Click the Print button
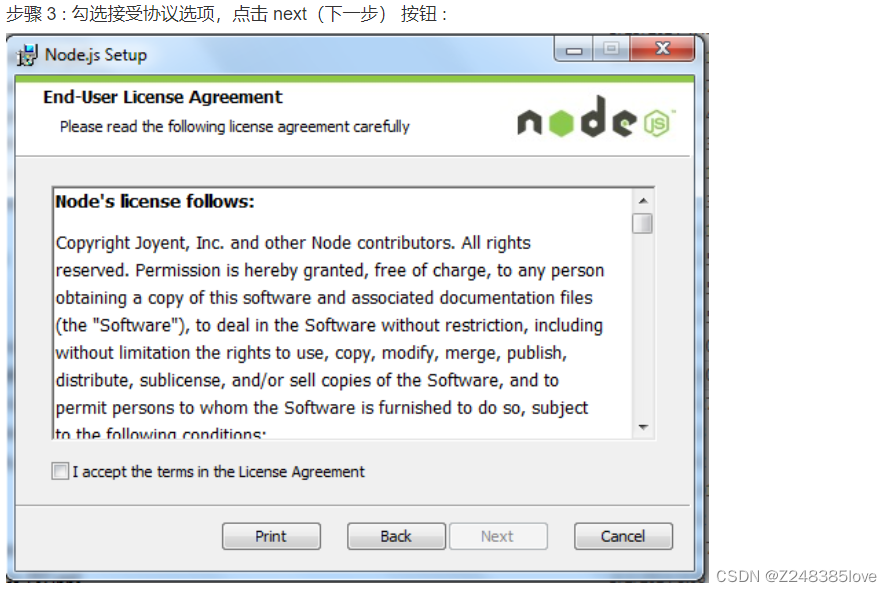892x592 pixels. point(271,536)
